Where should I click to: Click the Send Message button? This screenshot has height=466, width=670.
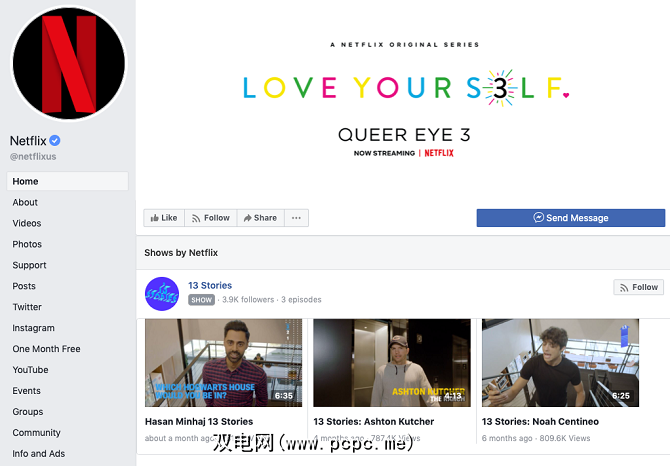(x=571, y=218)
